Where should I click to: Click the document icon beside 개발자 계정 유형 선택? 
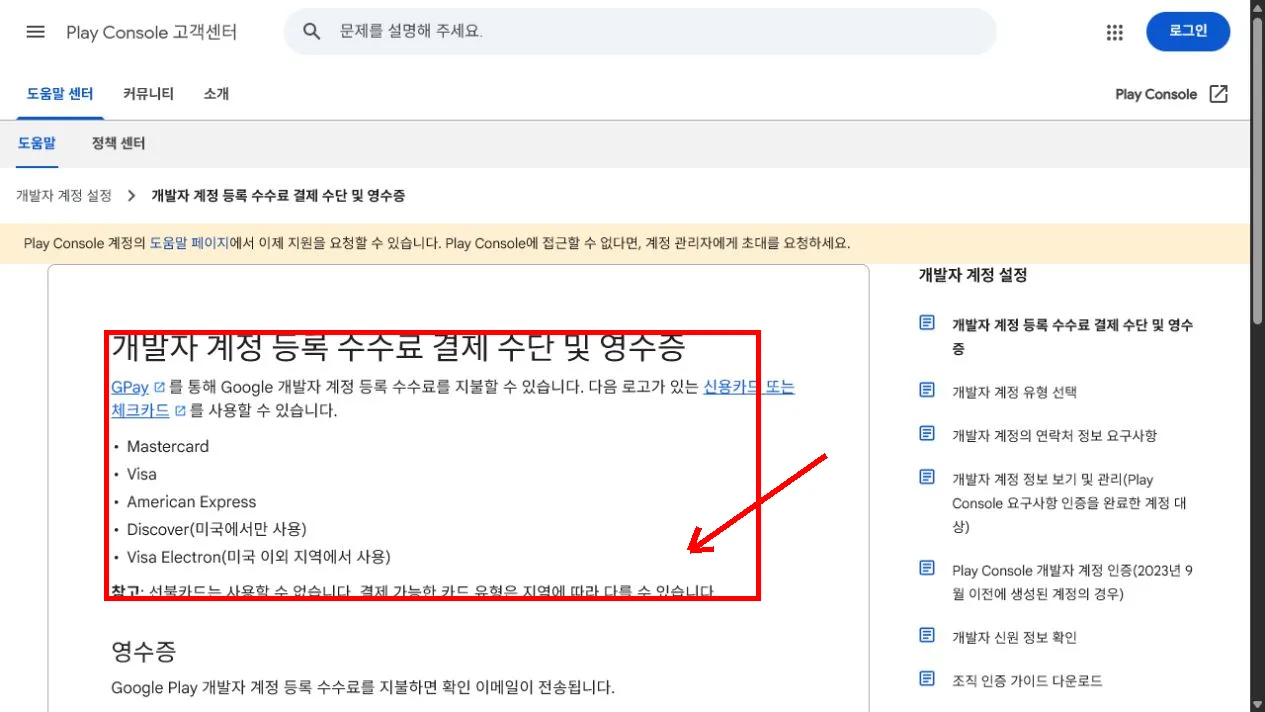pos(927,391)
